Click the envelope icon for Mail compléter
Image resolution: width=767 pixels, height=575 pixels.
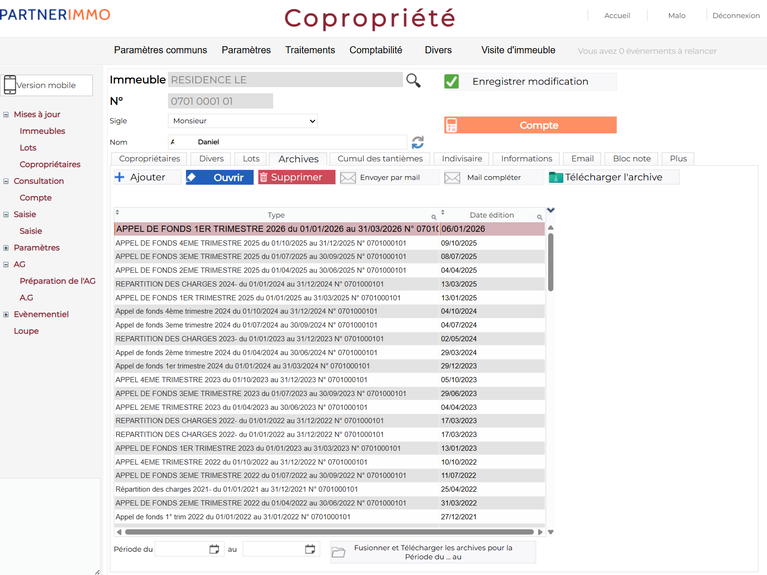tap(452, 178)
